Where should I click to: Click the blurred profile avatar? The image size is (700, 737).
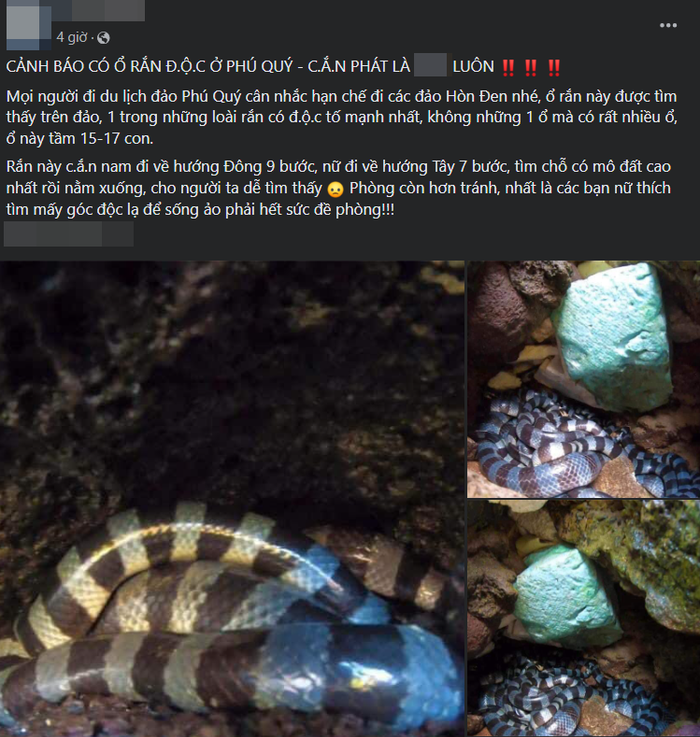coord(29,24)
